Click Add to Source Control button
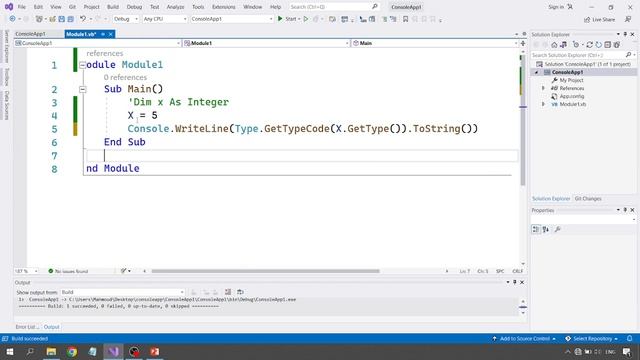This screenshot has width=640, height=360. tap(524, 338)
